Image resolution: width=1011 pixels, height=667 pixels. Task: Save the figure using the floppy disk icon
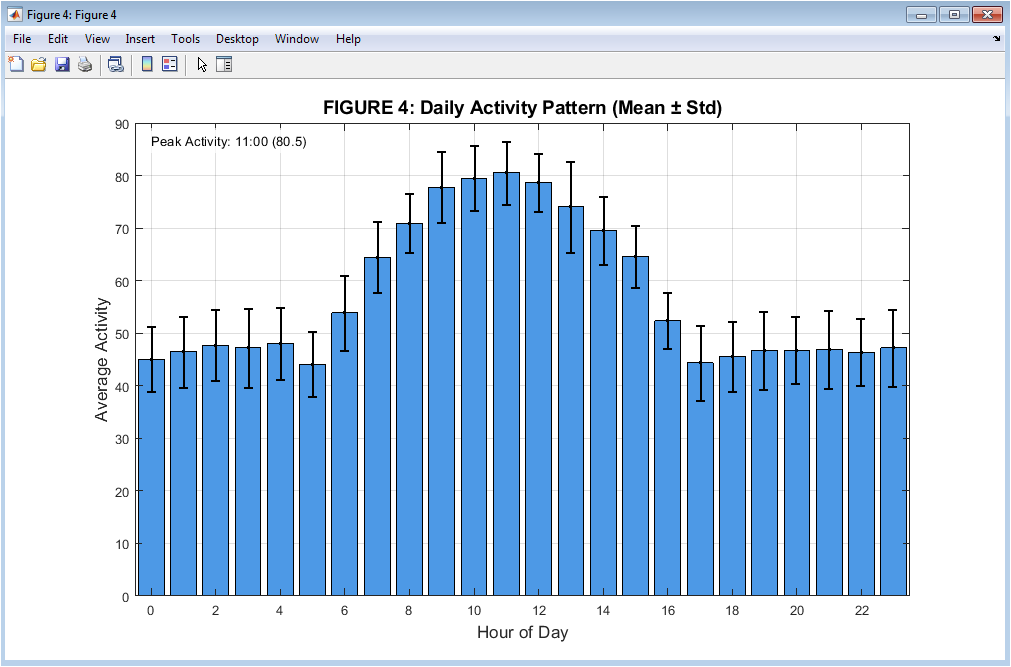pos(62,65)
